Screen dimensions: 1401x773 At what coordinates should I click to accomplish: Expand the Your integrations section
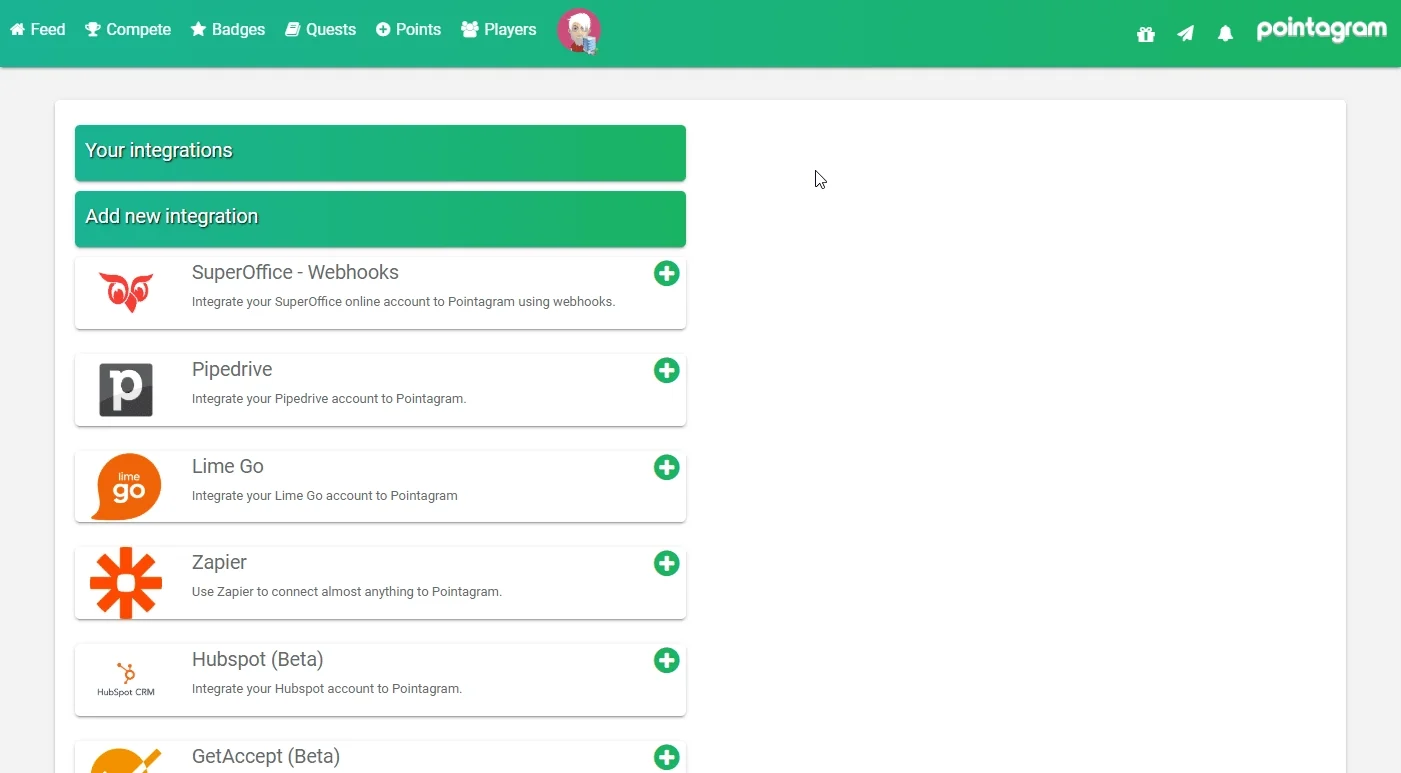tap(380, 153)
